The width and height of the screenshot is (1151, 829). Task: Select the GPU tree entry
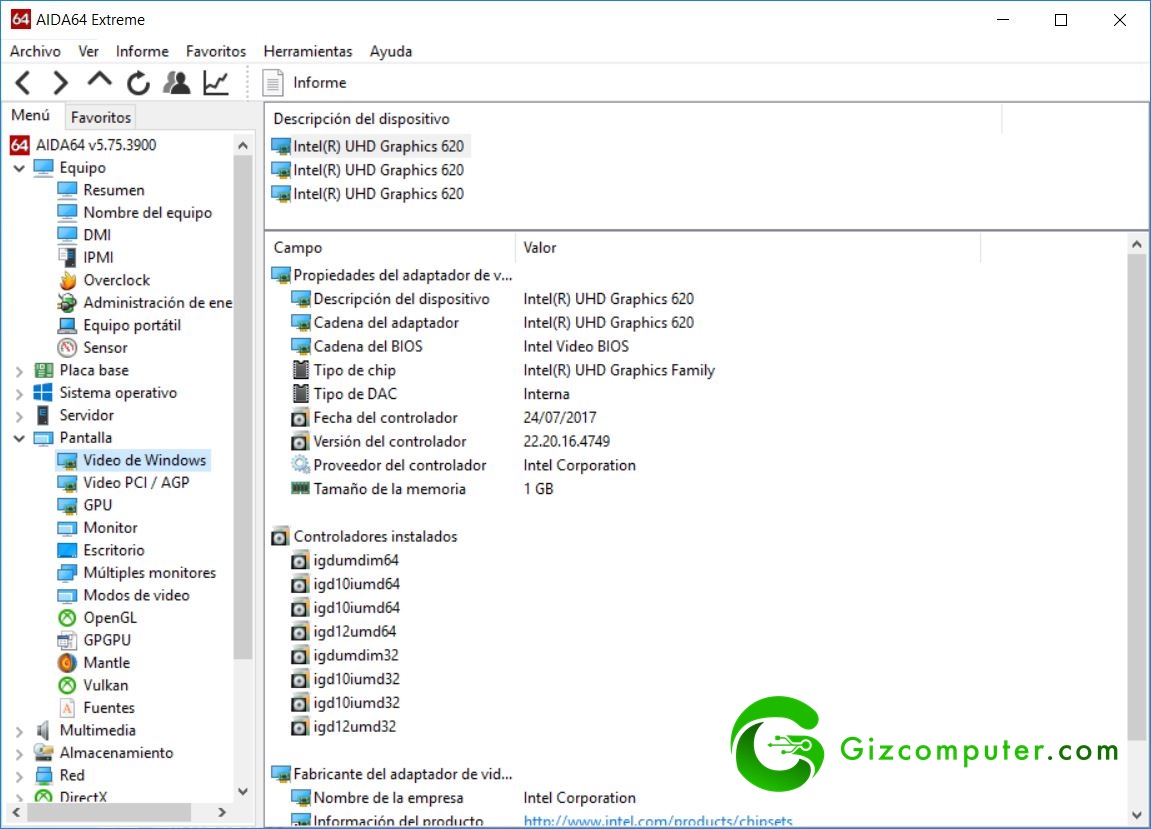[98, 505]
